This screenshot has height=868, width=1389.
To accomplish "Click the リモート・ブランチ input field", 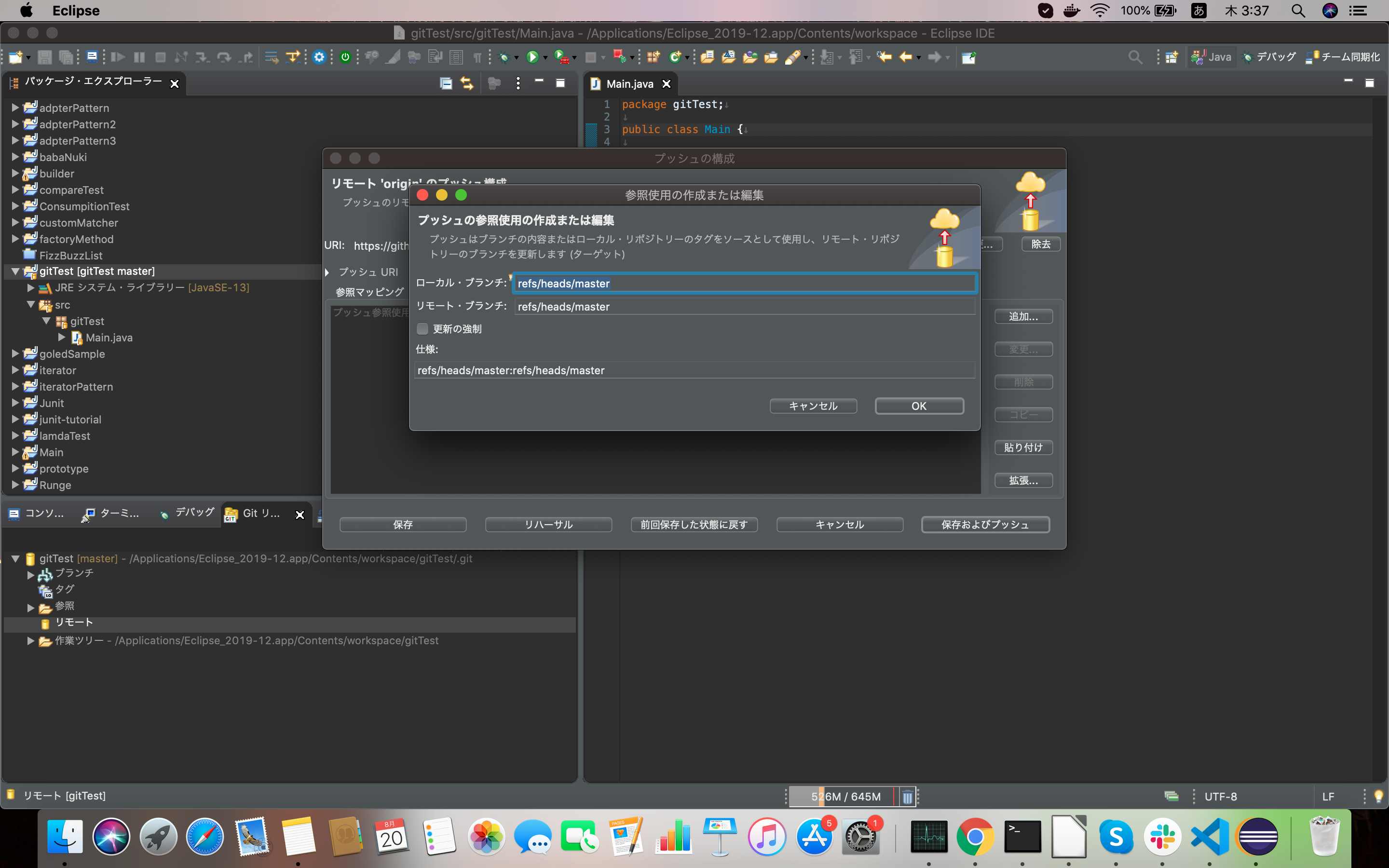I will pos(744,307).
